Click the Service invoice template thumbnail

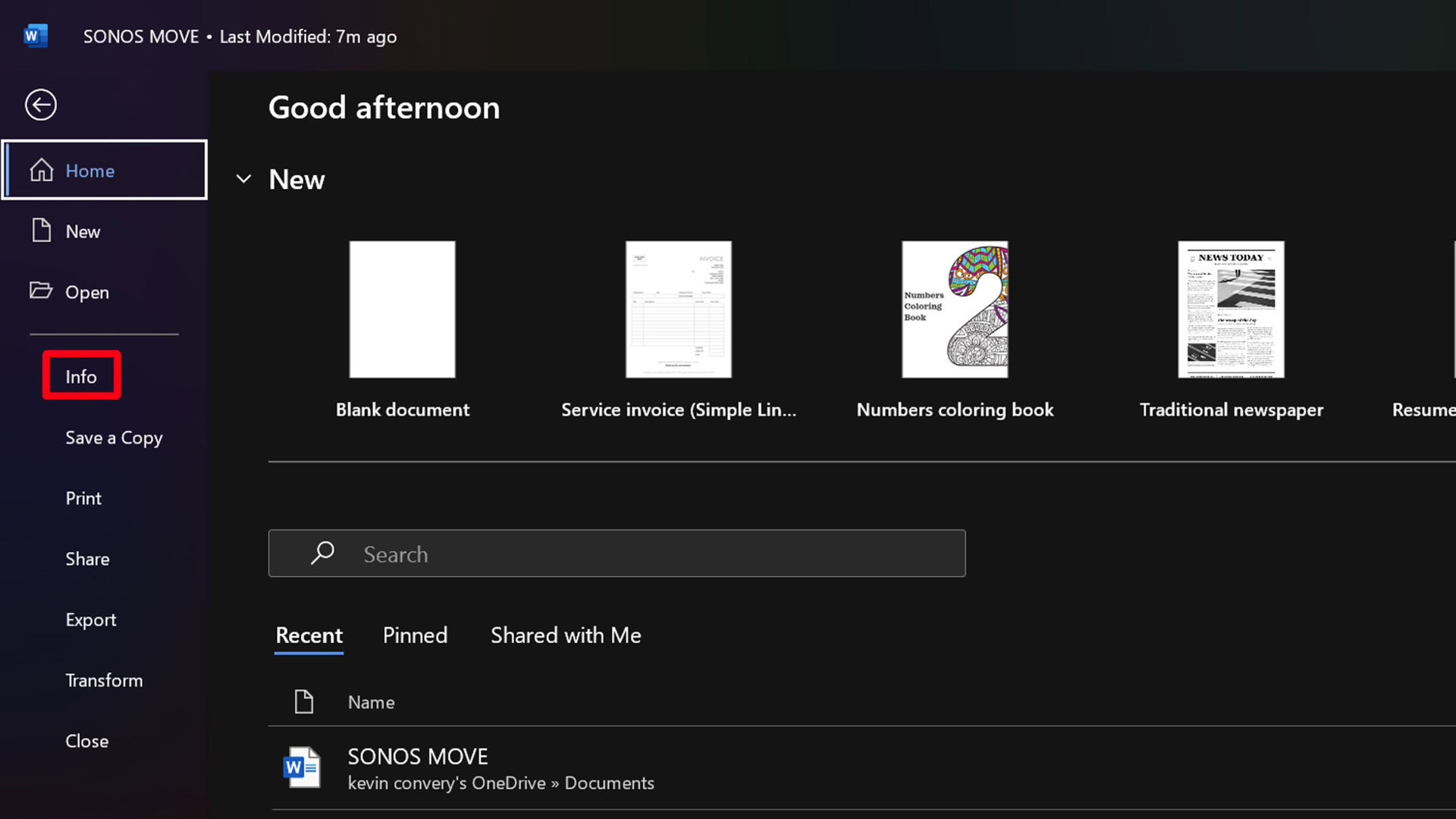tap(679, 309)
